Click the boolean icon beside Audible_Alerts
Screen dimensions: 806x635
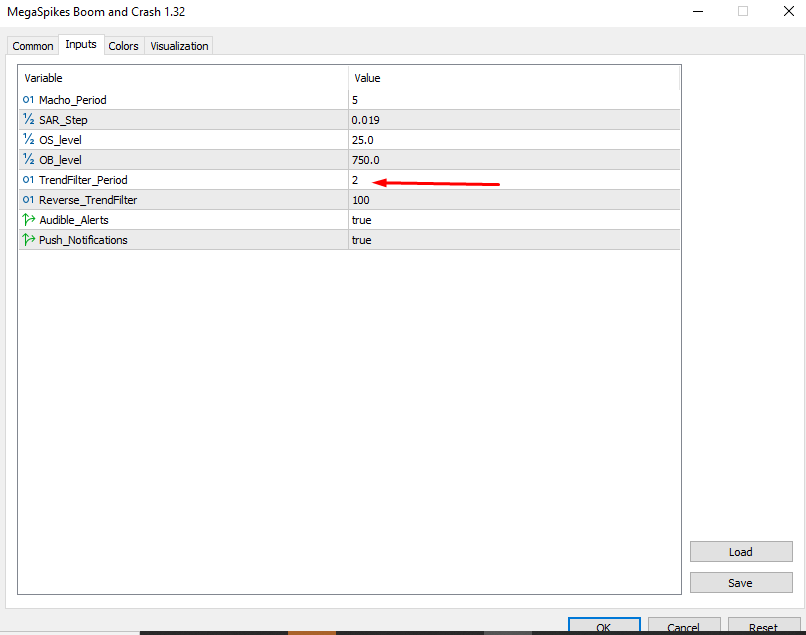coord(29,220)
